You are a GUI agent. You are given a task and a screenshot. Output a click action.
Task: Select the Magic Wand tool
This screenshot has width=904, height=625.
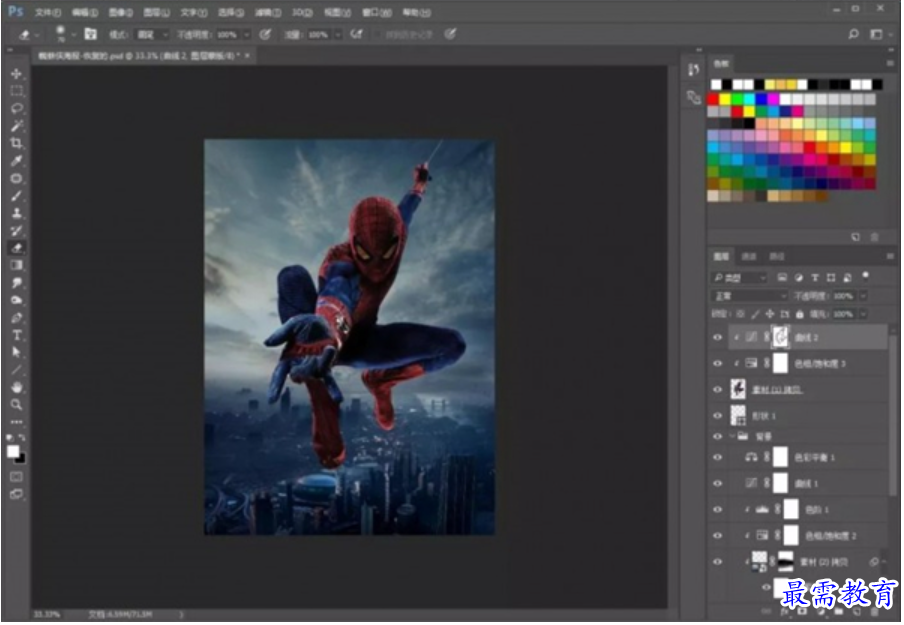16,126
